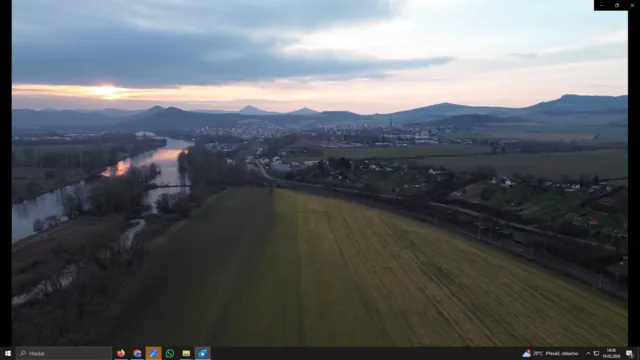Open the display connection tray icon
The image size is (640, 360).
click(596, 353)
